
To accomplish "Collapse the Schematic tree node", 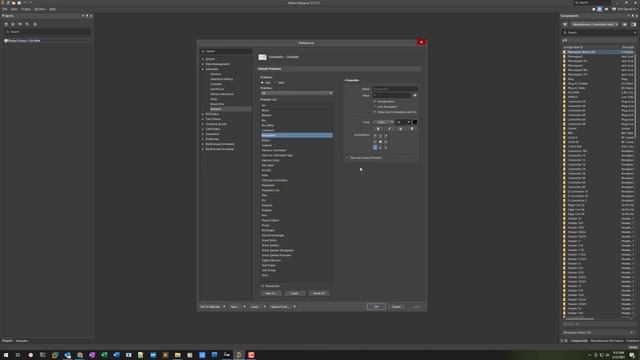I will [x=203, y=69].
